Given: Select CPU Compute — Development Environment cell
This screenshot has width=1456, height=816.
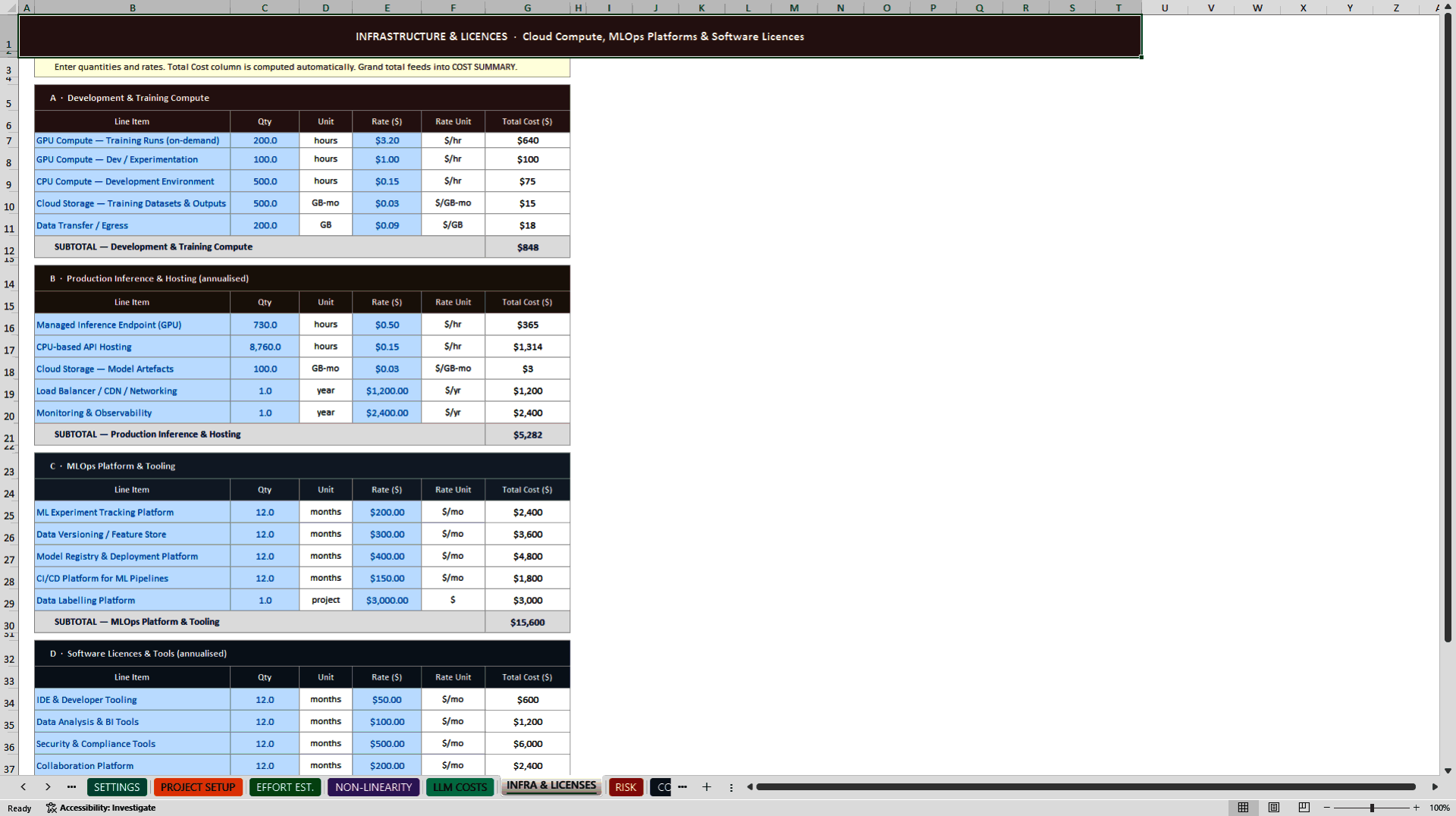Looking at the screenshot, I should pyautogui.click(x=132, y=181).
